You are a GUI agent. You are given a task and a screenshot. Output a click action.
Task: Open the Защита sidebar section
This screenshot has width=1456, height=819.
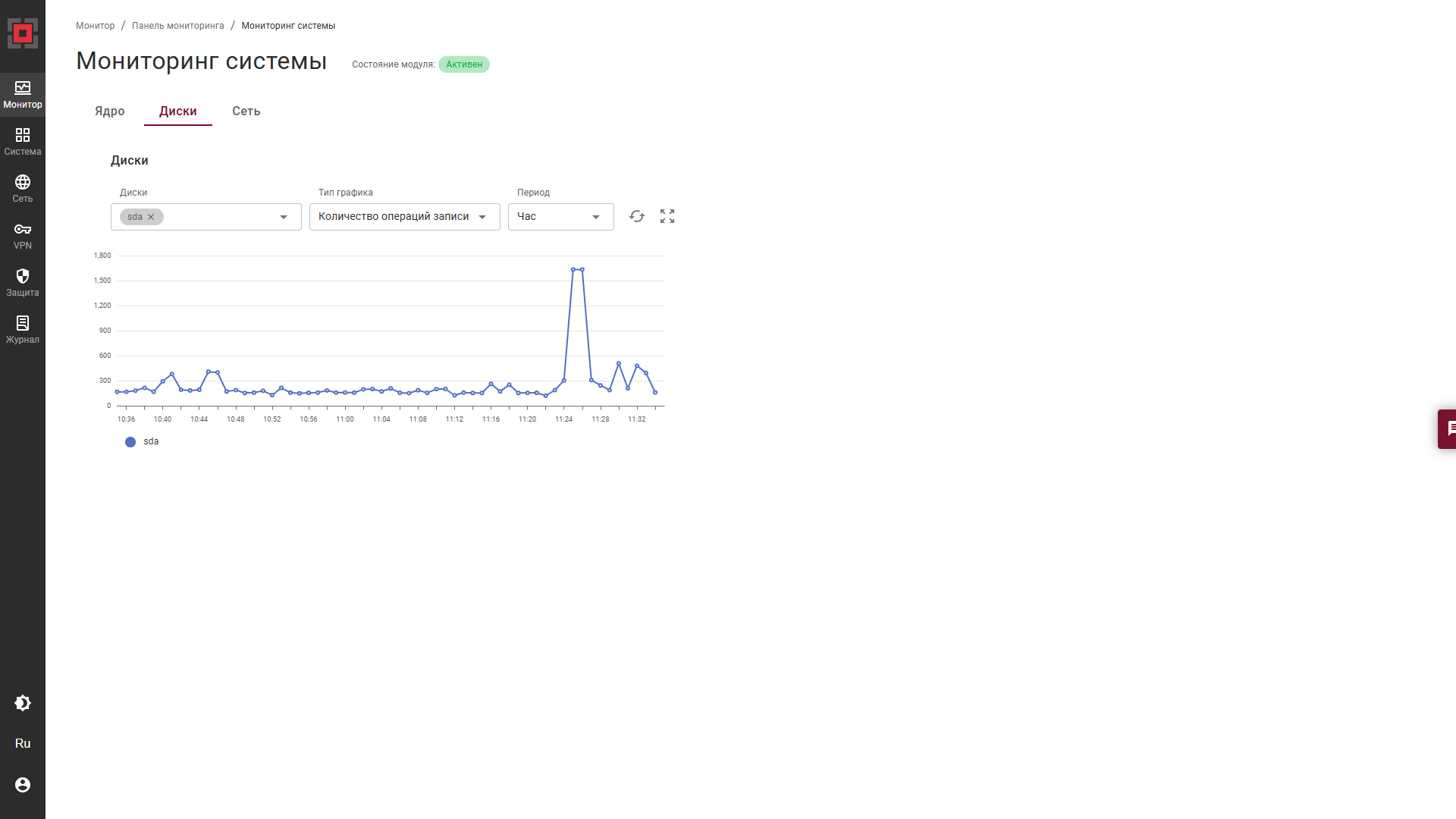click(23, 283)
